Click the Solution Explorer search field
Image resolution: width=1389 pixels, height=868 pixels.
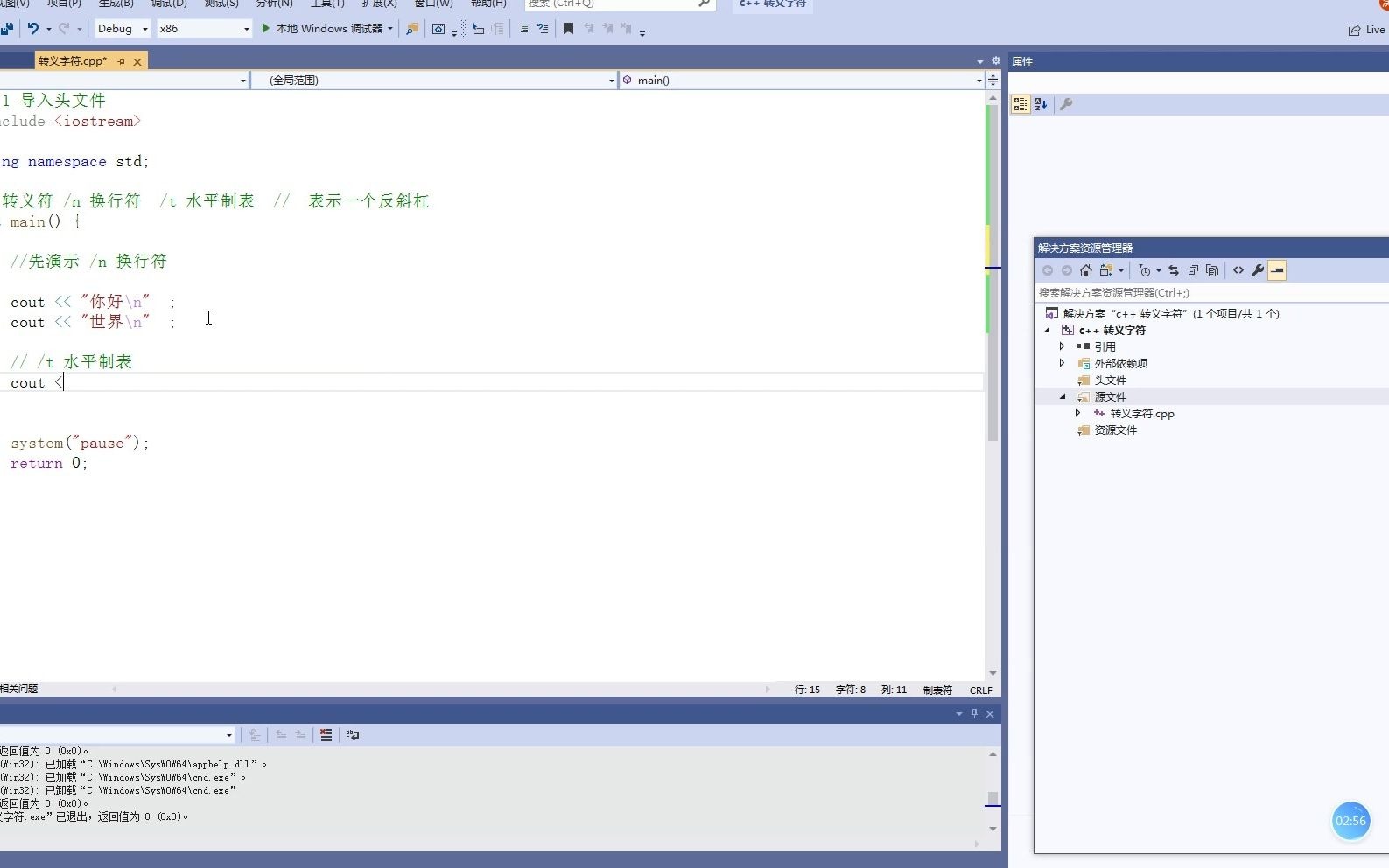click(1211, 293)
